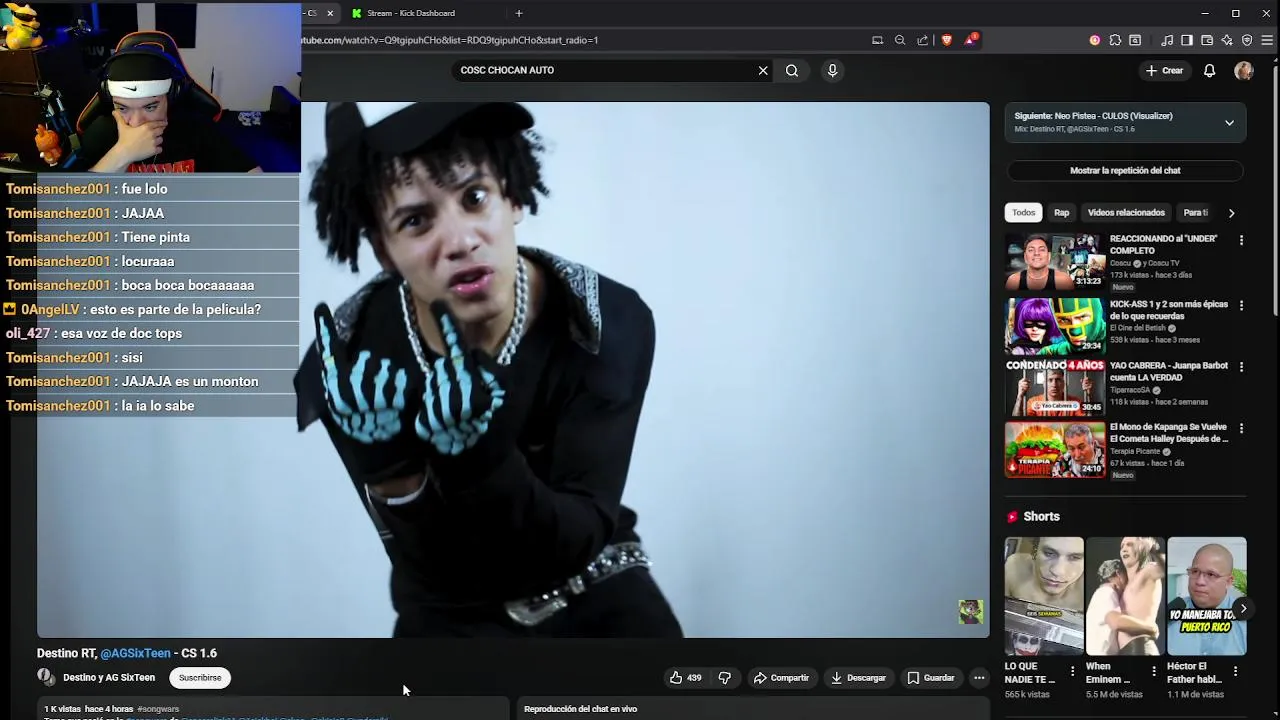Screen dimensions: 1280x720
Task: Open more actions ellipsis below video
Action: click(979, 678)
